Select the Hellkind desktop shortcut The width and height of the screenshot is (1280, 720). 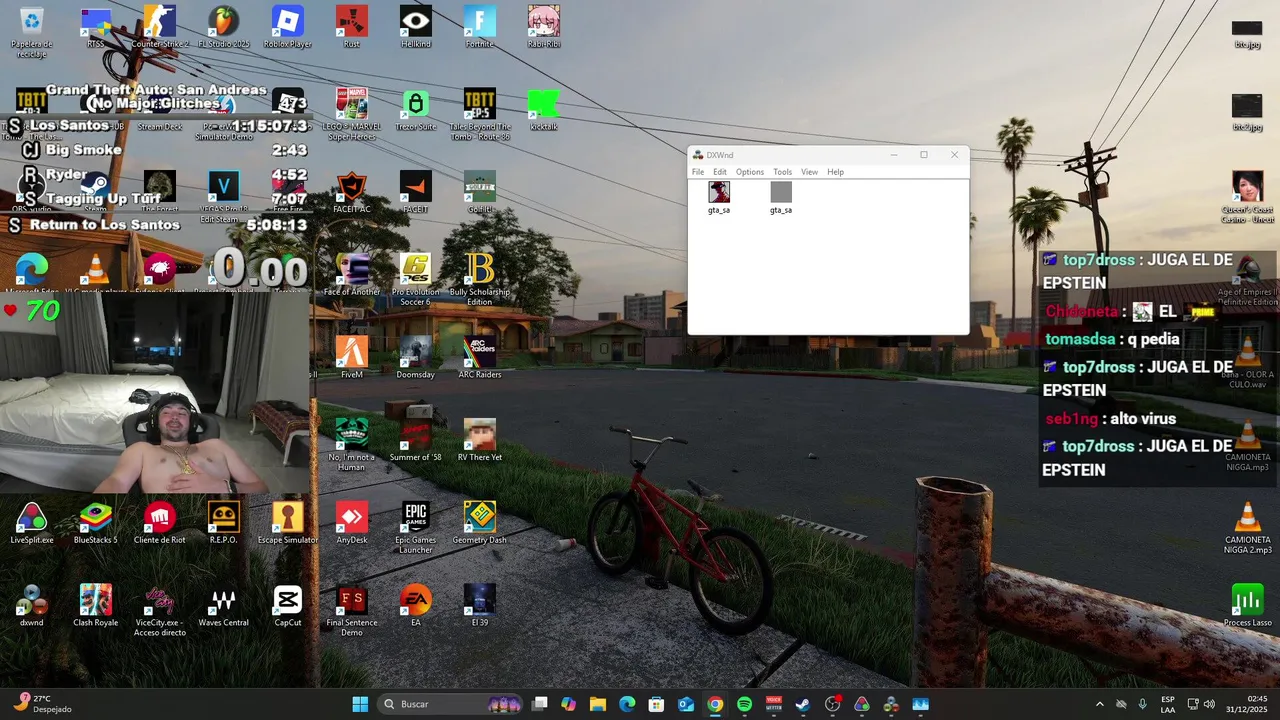[x=416, y=27]
